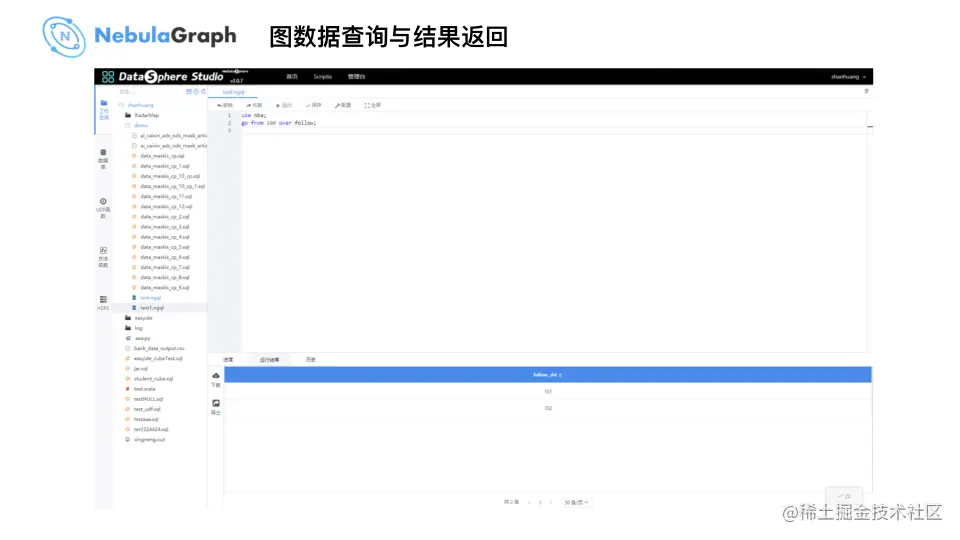This screenshot has height=540, width=960.
Task: Switch to the run results tab
Action: [x=269, y=359]
